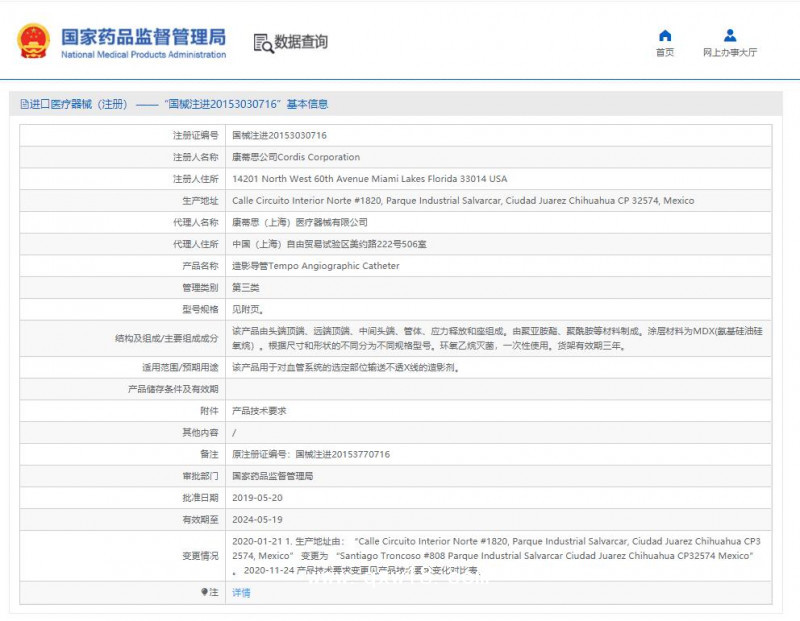Open the 详情 details link

[x=242, y=592]
